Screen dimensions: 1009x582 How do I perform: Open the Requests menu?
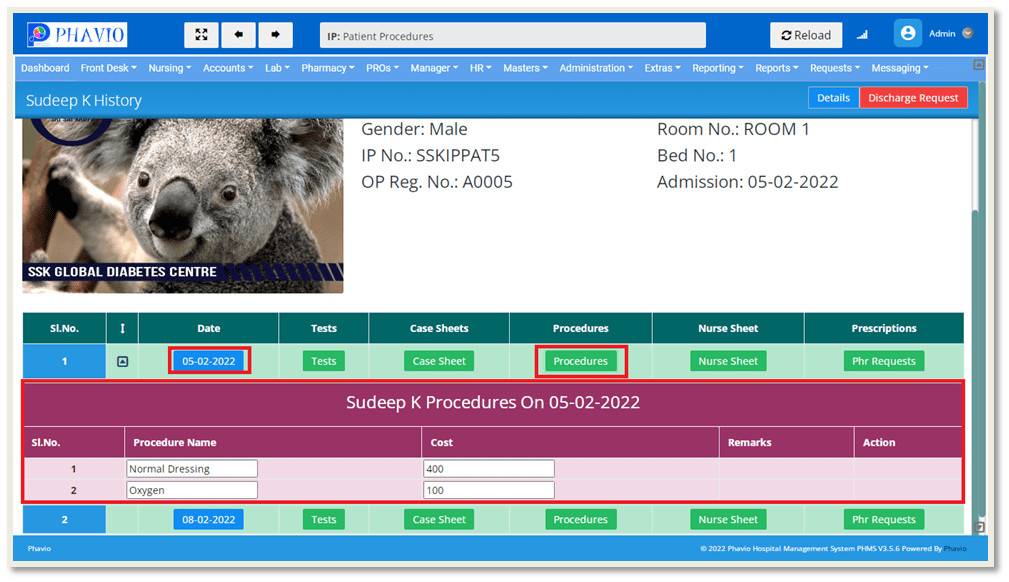[835, 68]
